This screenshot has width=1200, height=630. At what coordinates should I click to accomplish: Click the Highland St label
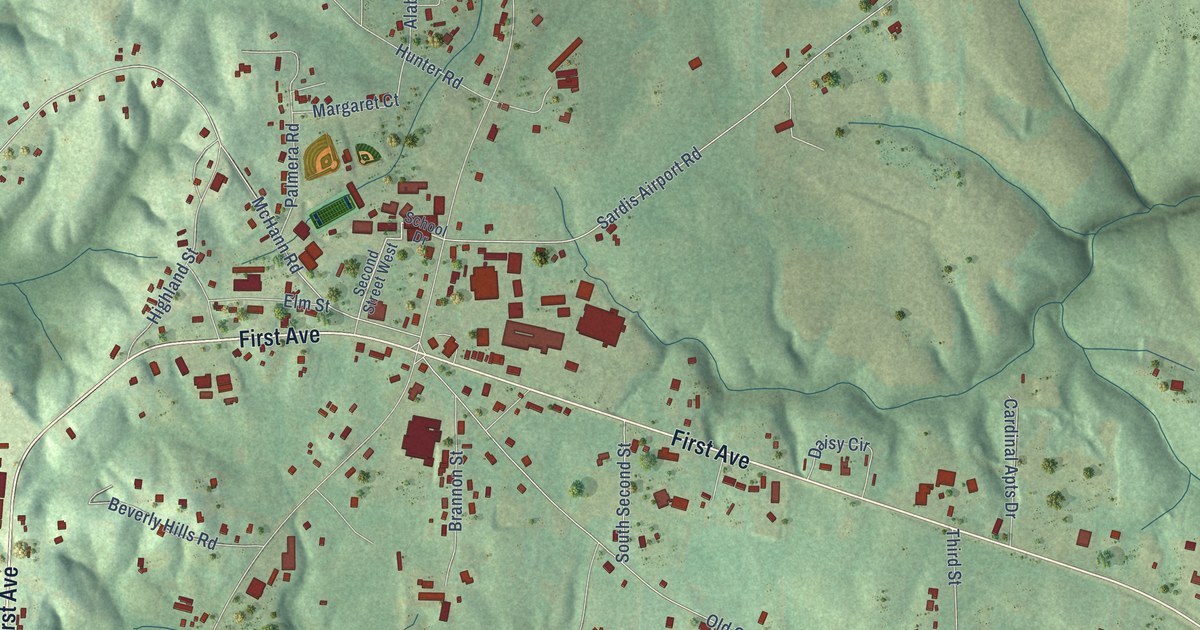(x=173, y=286)
